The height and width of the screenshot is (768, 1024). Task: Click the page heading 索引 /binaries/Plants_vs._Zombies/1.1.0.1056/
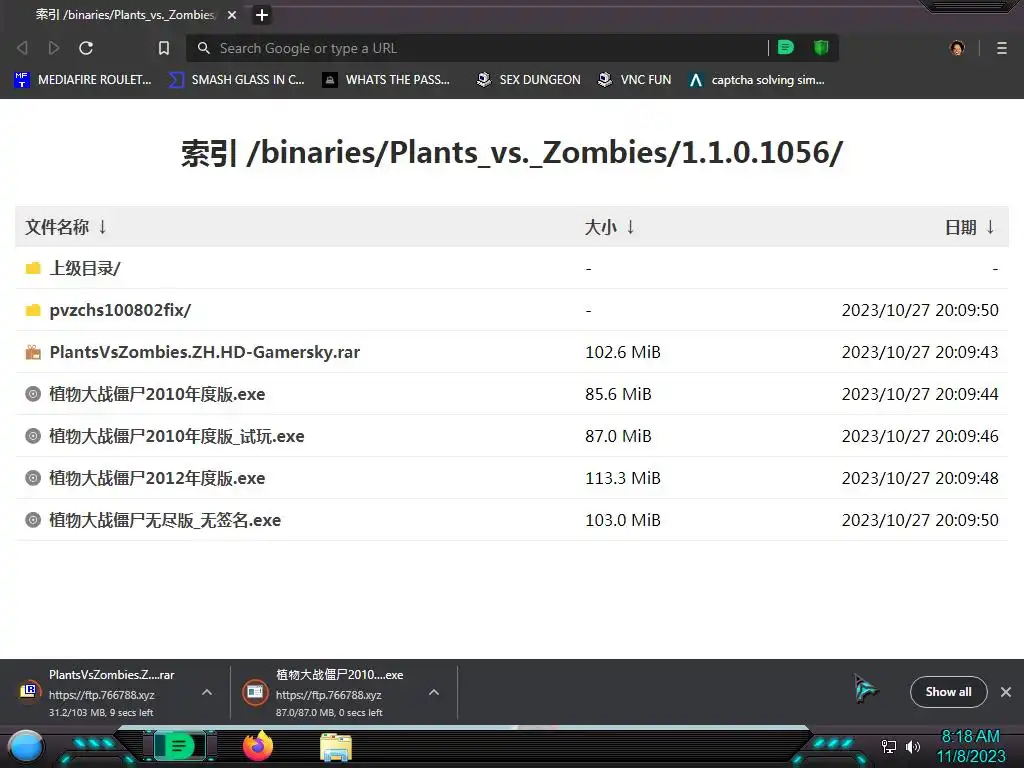(512, 153)
